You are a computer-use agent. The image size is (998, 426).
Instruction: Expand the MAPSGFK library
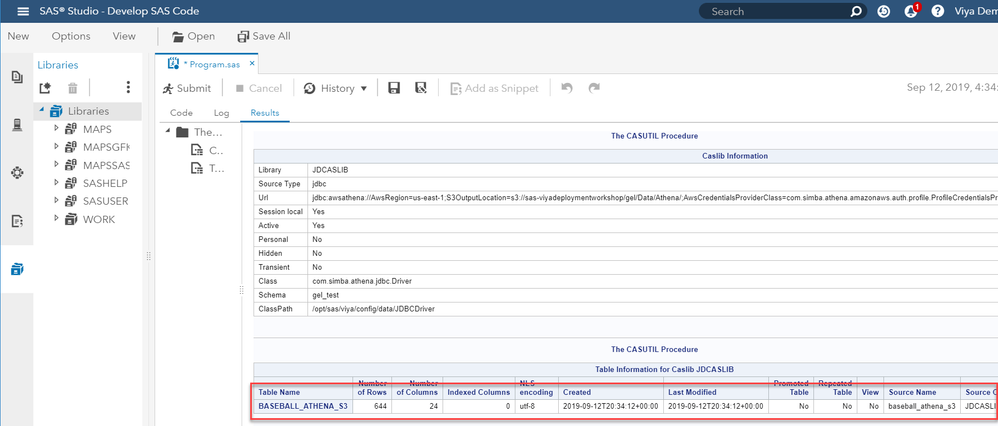[x=57, y=146]
